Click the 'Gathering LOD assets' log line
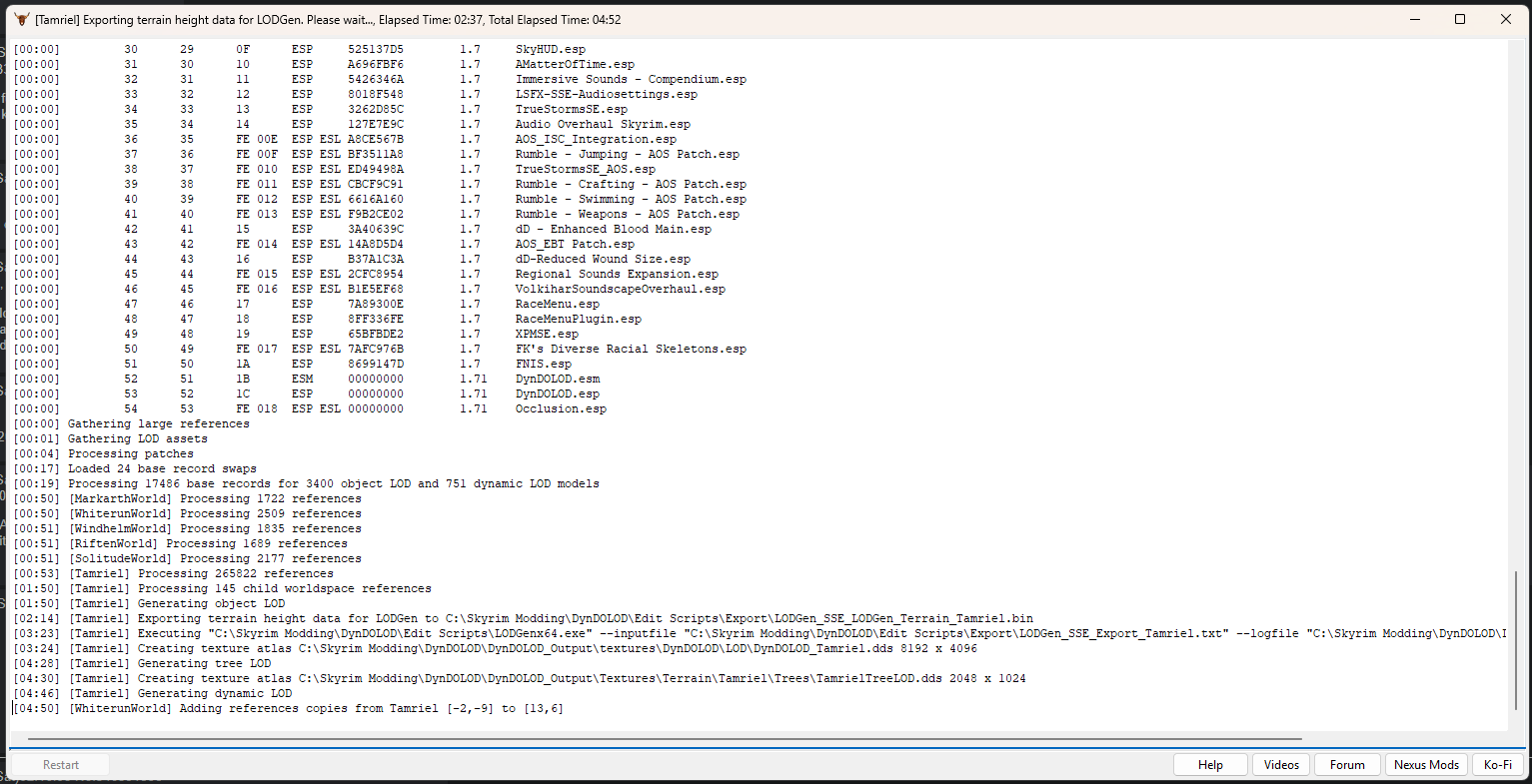This screenshot has width=1532, height=784. tap(110, 438)
